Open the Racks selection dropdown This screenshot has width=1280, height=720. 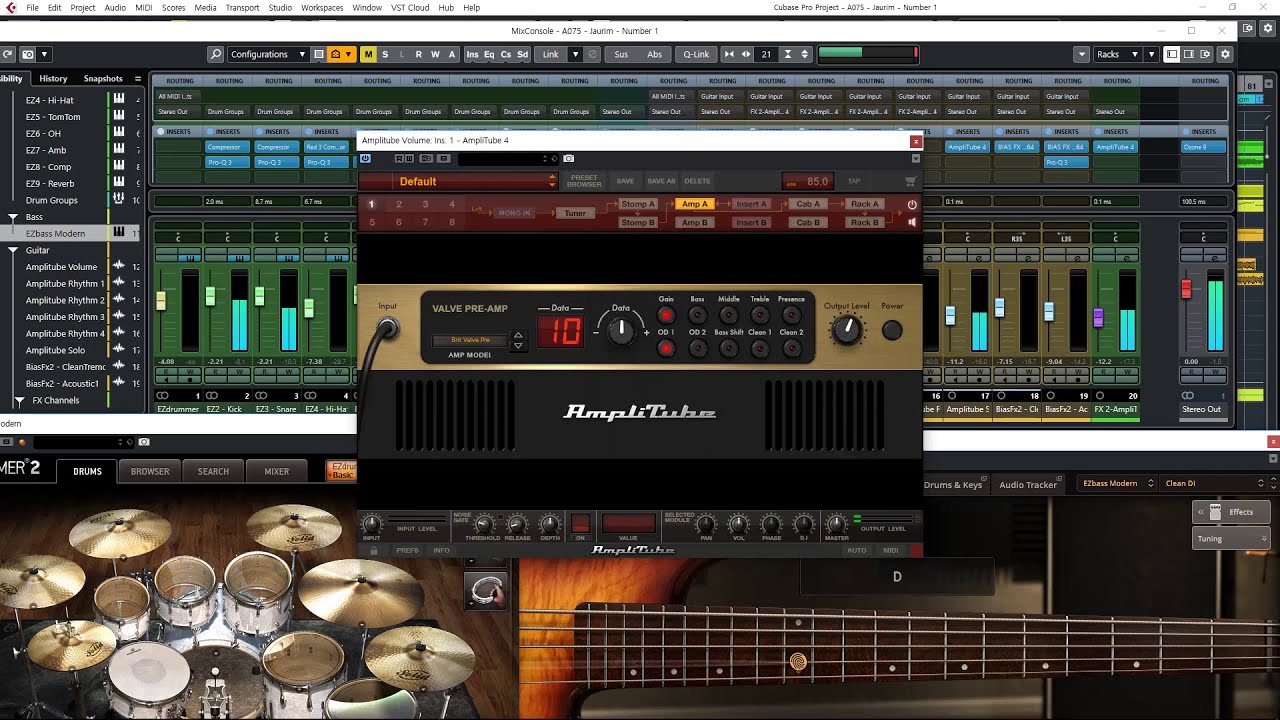[x=1118, y=54]
